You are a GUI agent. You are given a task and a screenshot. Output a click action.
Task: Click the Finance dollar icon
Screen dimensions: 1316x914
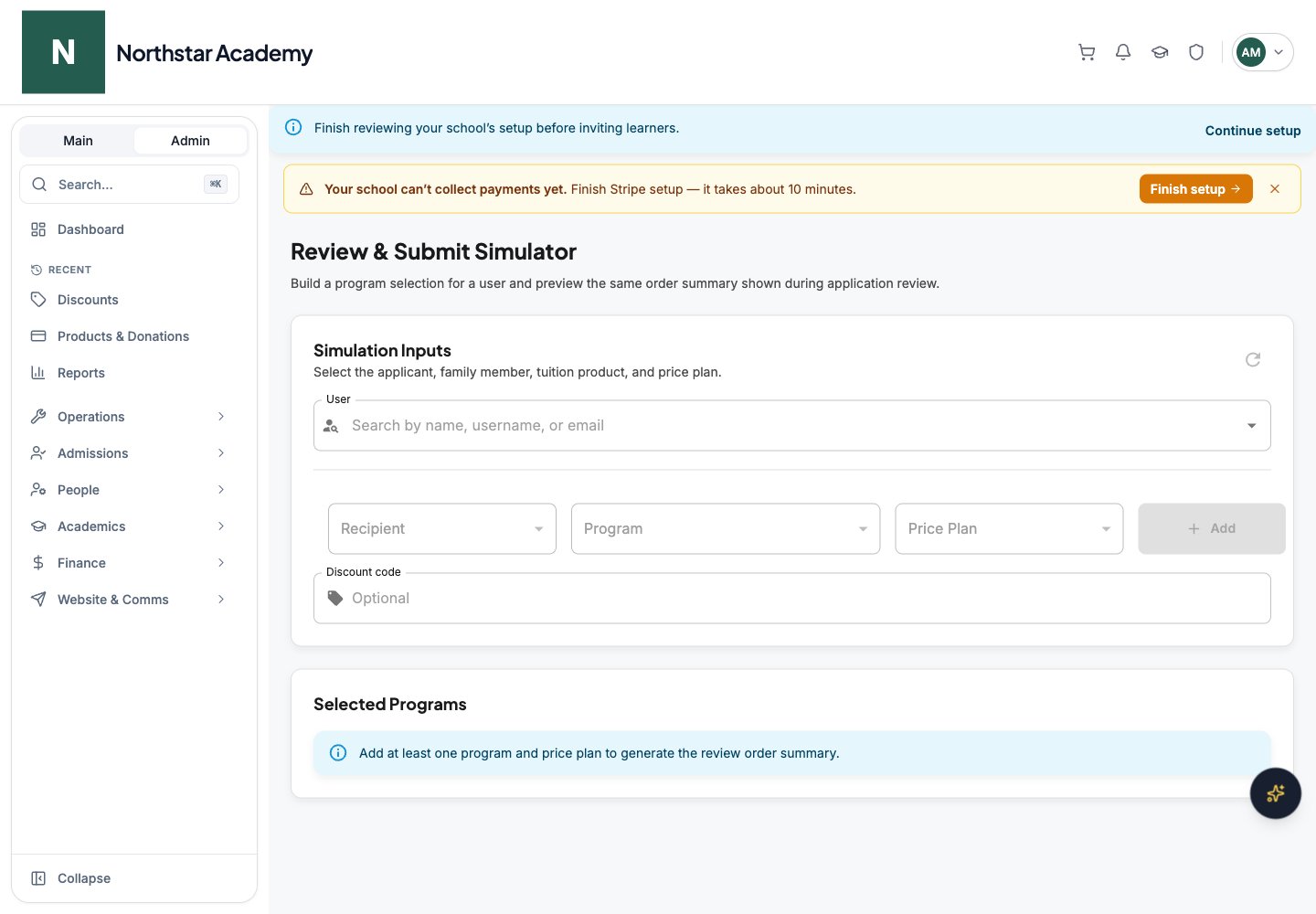(38, 563)
